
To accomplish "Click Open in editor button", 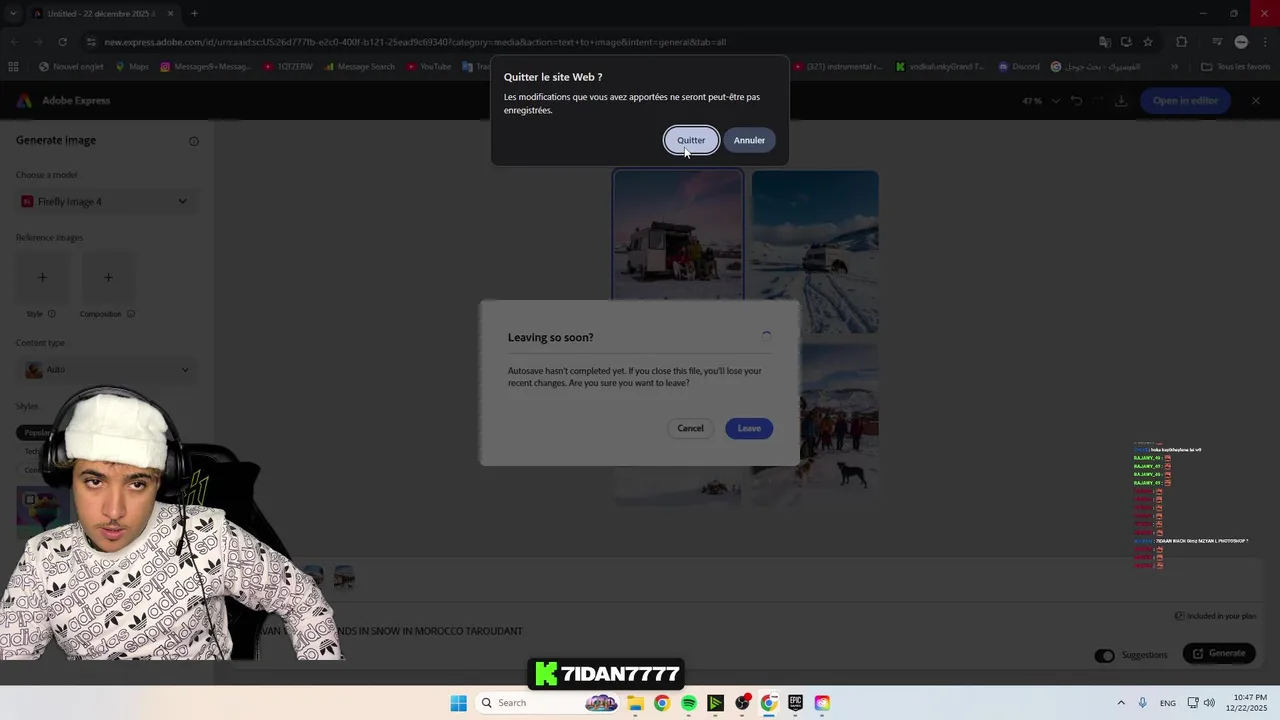I will [1185, 101].
